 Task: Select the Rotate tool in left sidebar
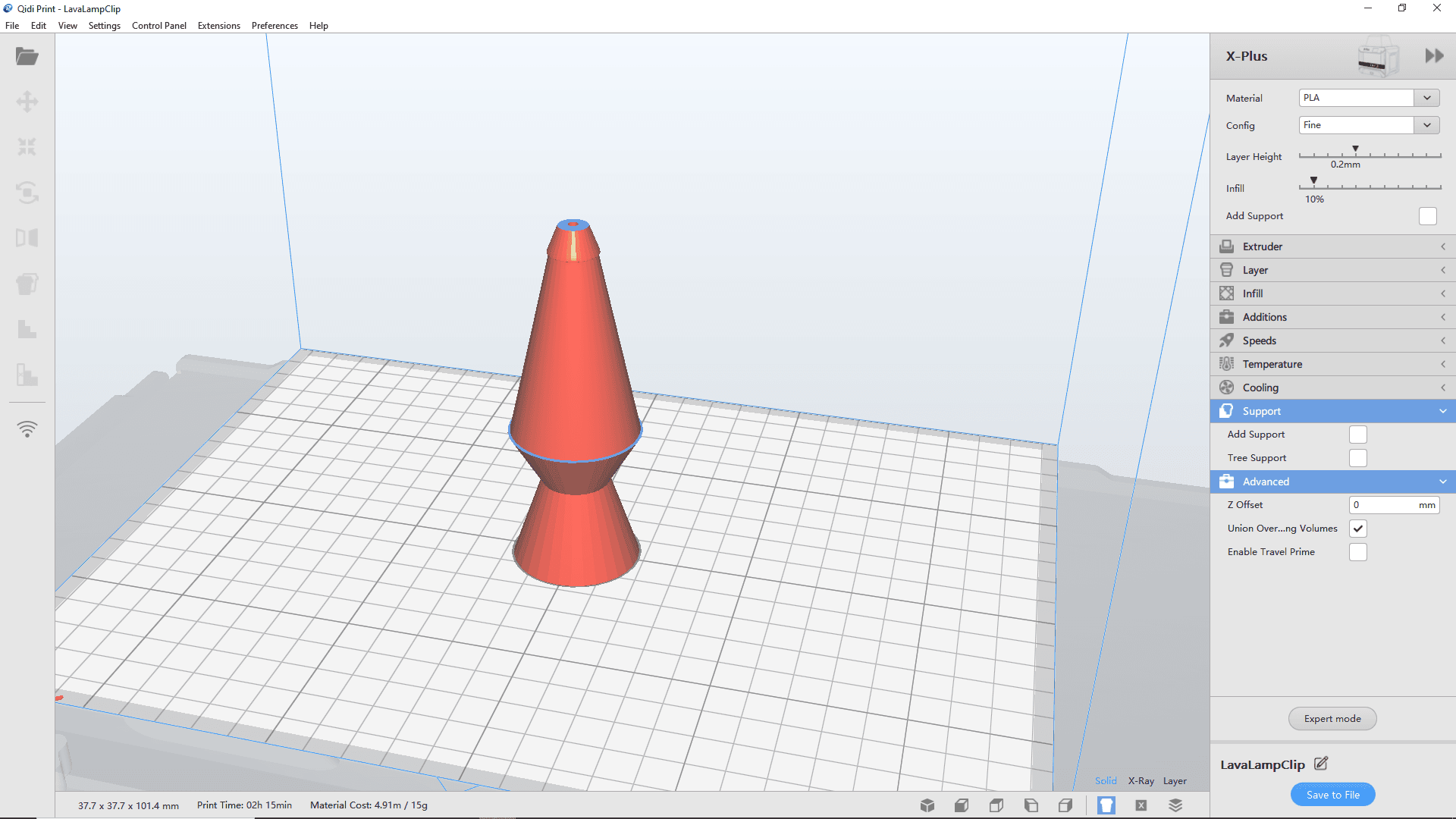pyautogui.click(x=27, y=193)
